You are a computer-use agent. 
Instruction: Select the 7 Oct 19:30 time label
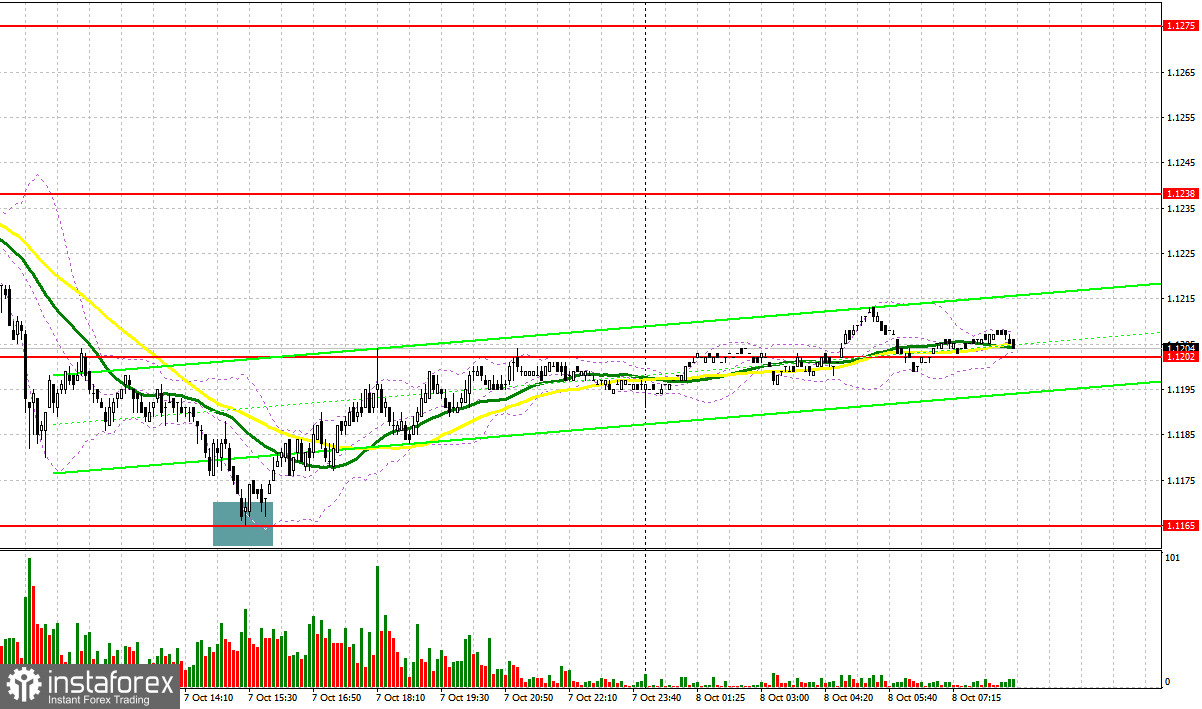pos(463,696)
